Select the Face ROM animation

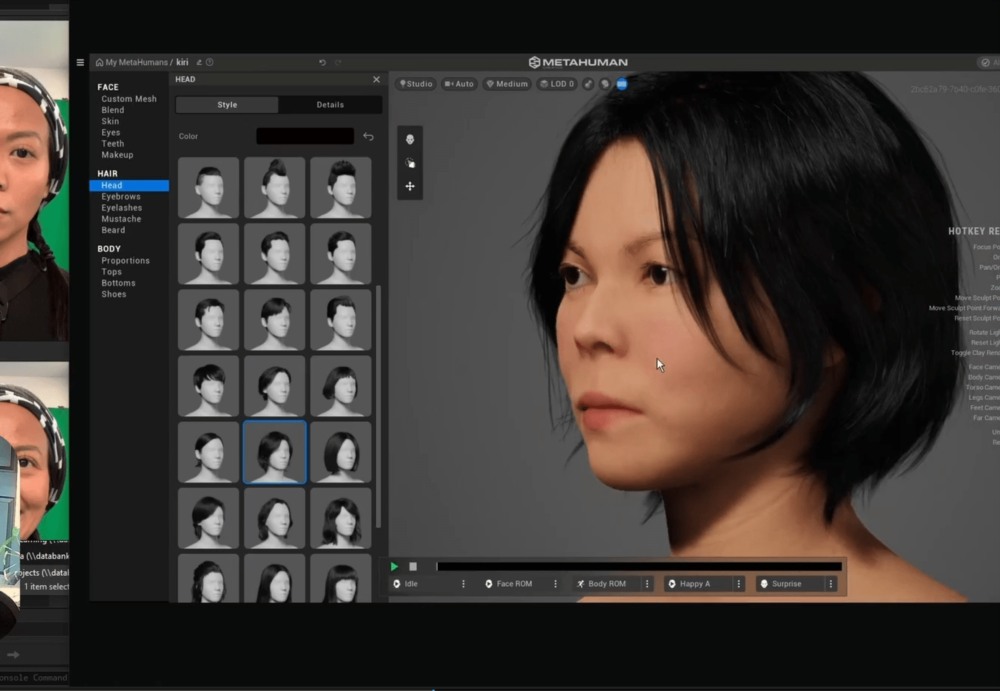[x=516, y=584]
